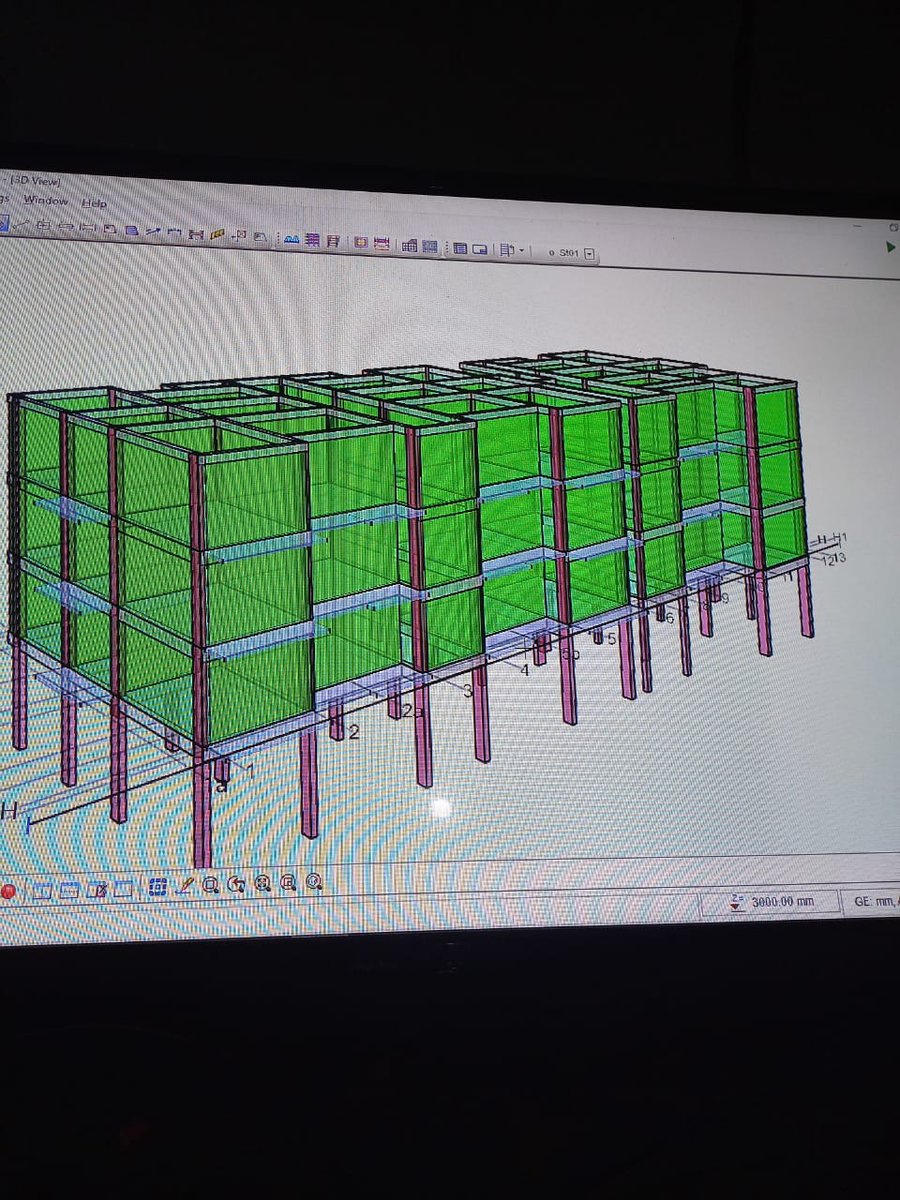Click the purple striped table toolbar icon
Screen dimensions: 900x1200
coord(311,240)
